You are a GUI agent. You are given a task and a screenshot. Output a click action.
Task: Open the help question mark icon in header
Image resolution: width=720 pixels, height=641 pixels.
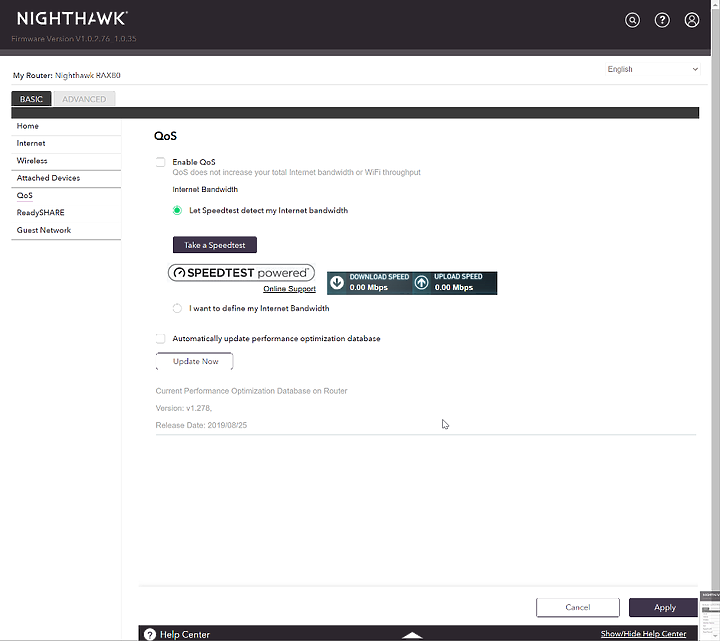pos(662,20)
